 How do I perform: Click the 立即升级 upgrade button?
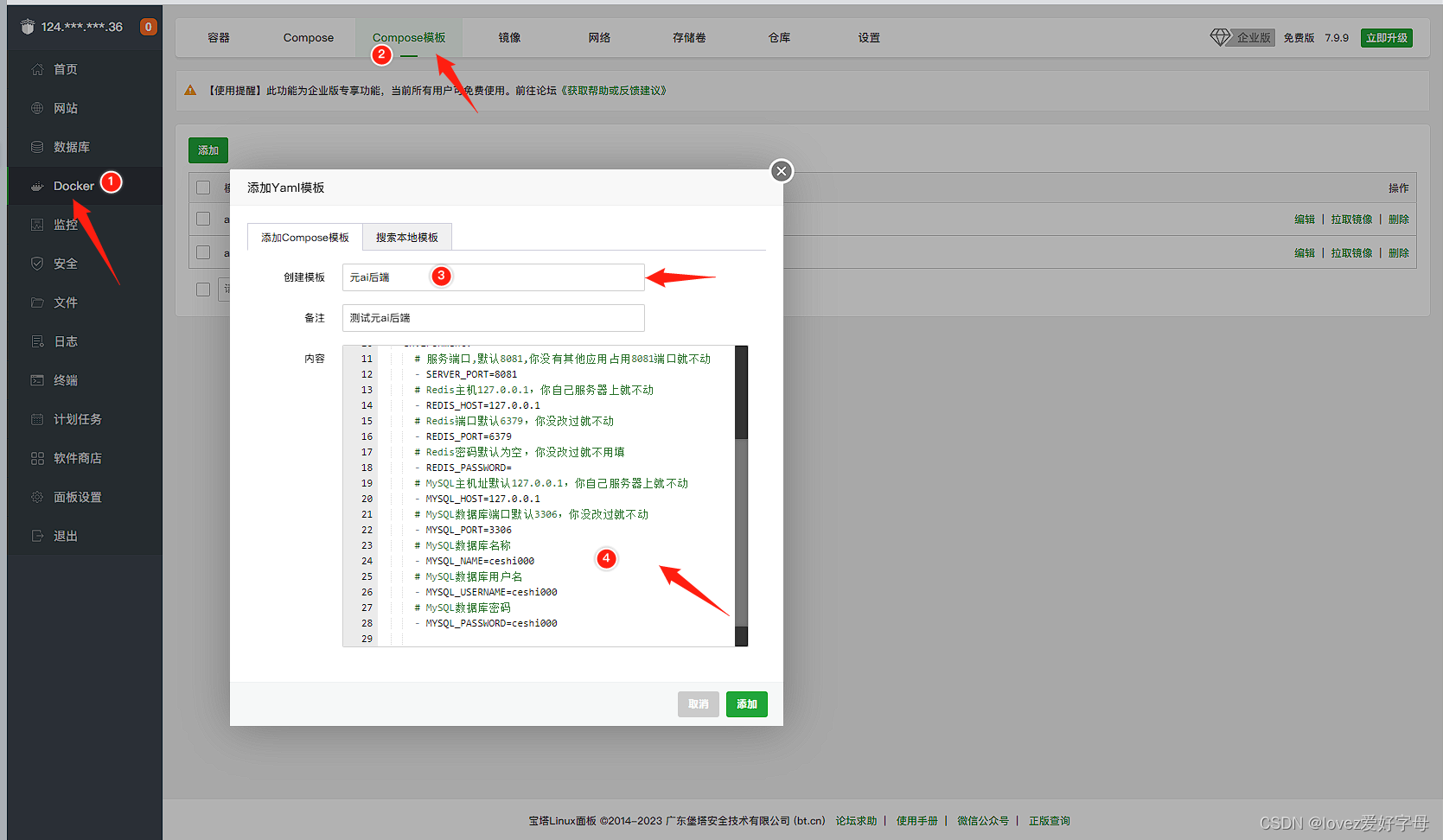point(1387,38)
